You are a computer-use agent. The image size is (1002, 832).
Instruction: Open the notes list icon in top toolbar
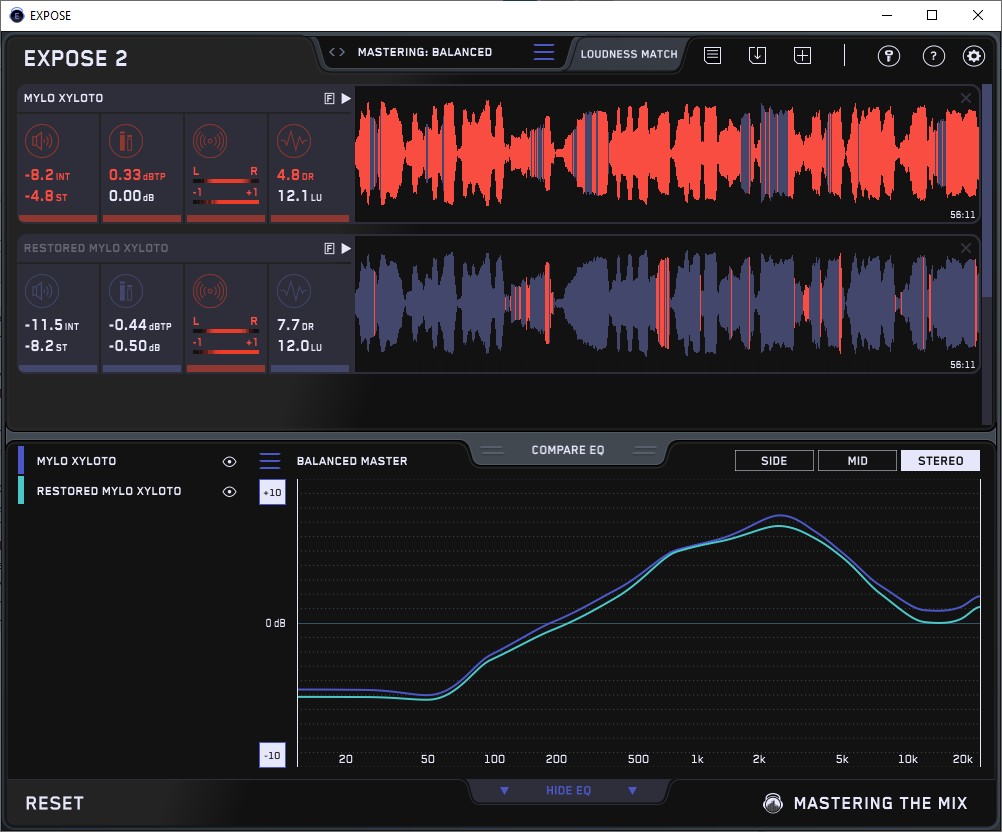(x=712, y=55)
